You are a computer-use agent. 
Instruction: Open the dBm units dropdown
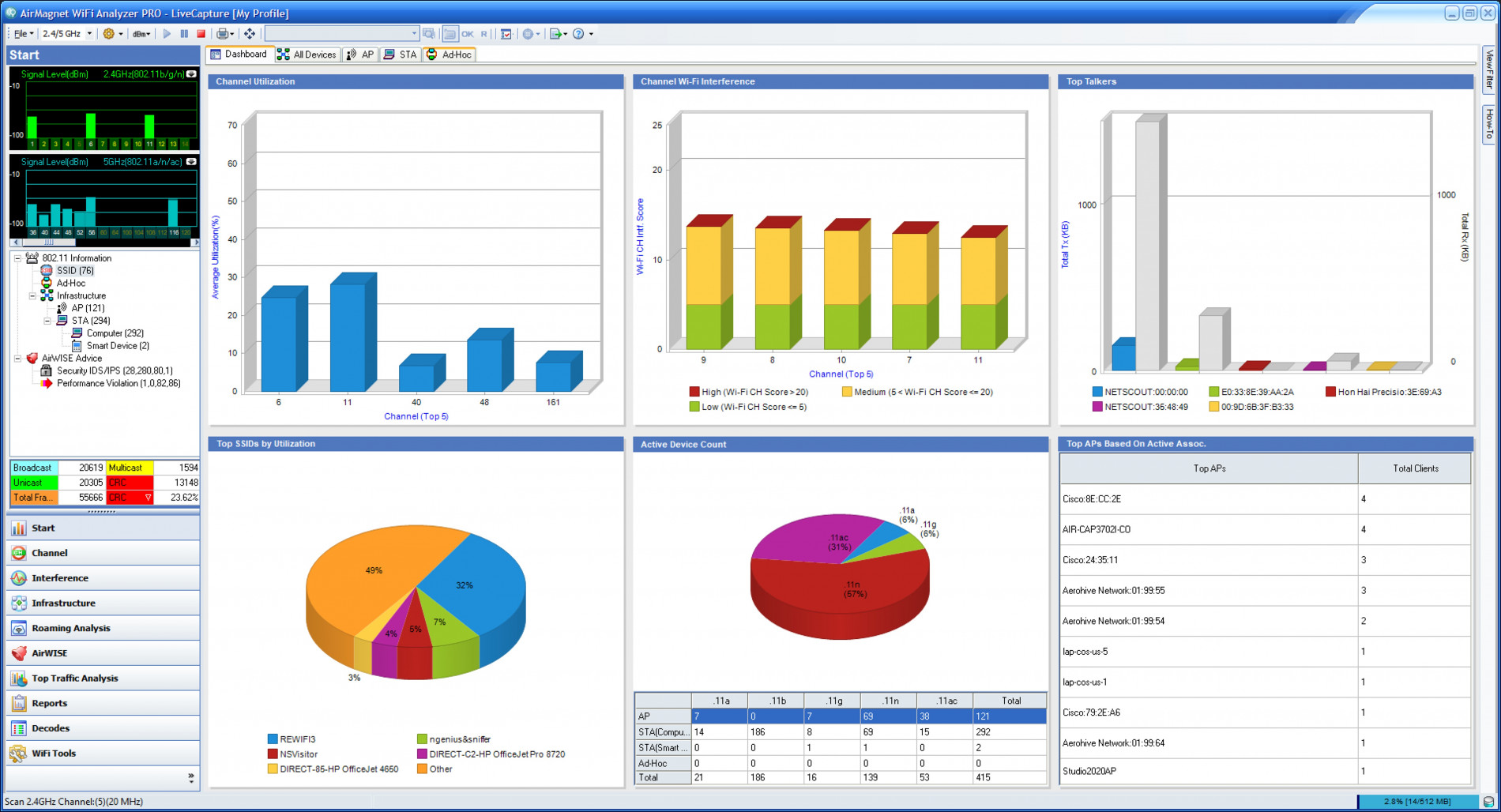[x=141, y=34]
